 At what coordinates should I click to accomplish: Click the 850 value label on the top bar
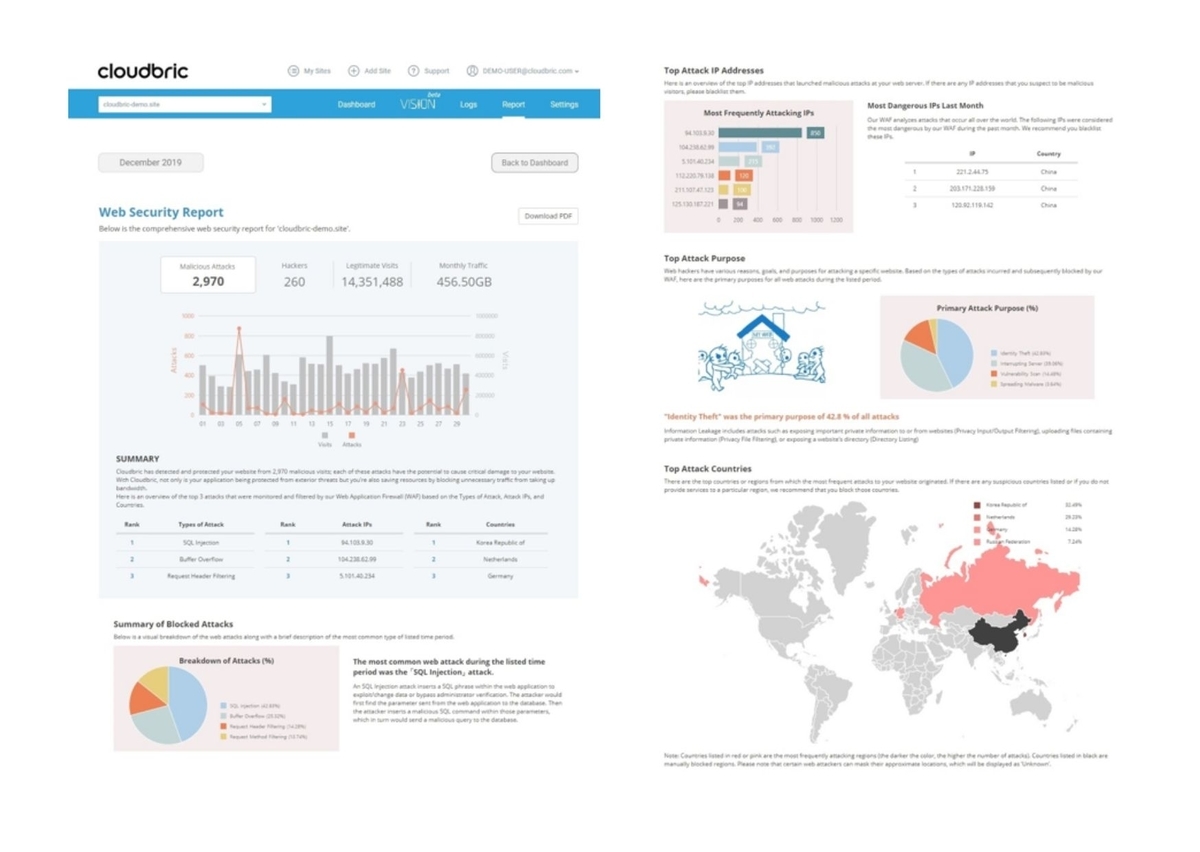click(815, 132)
